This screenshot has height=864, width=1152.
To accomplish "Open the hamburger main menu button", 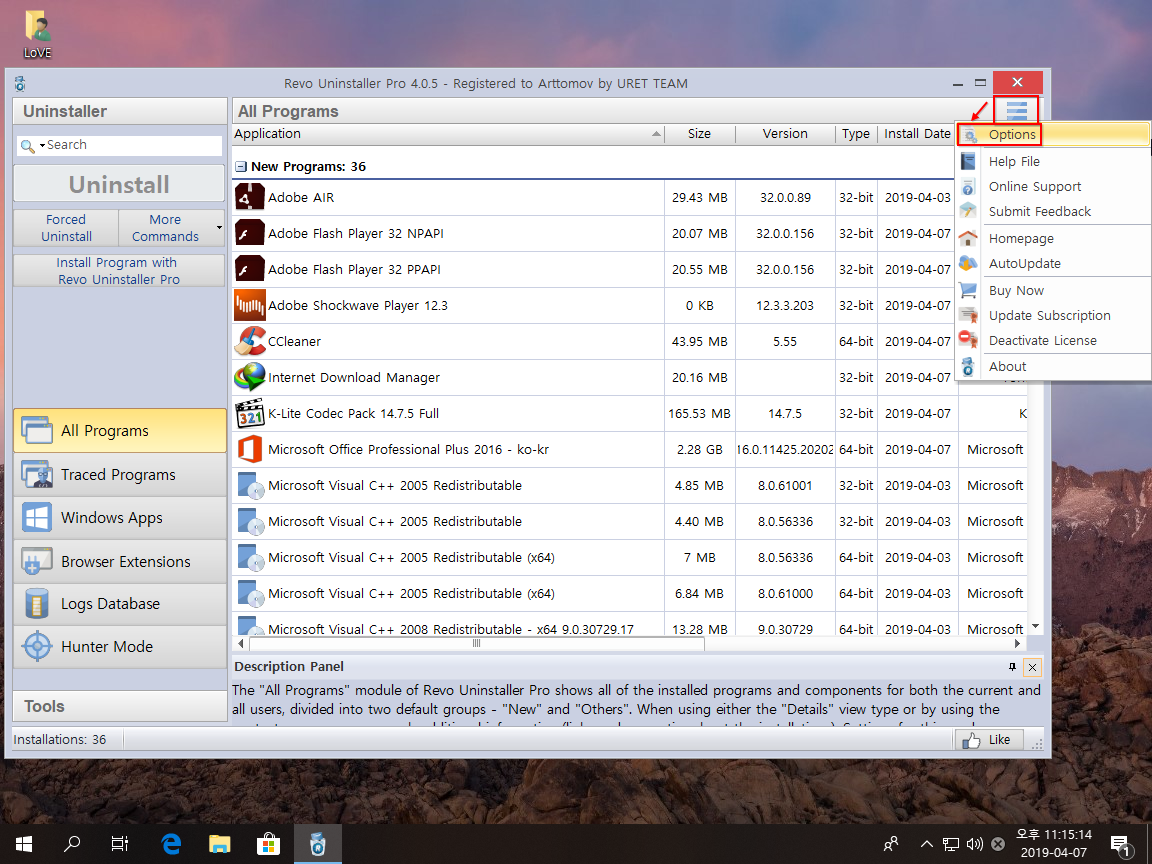I will (1016, 111).
